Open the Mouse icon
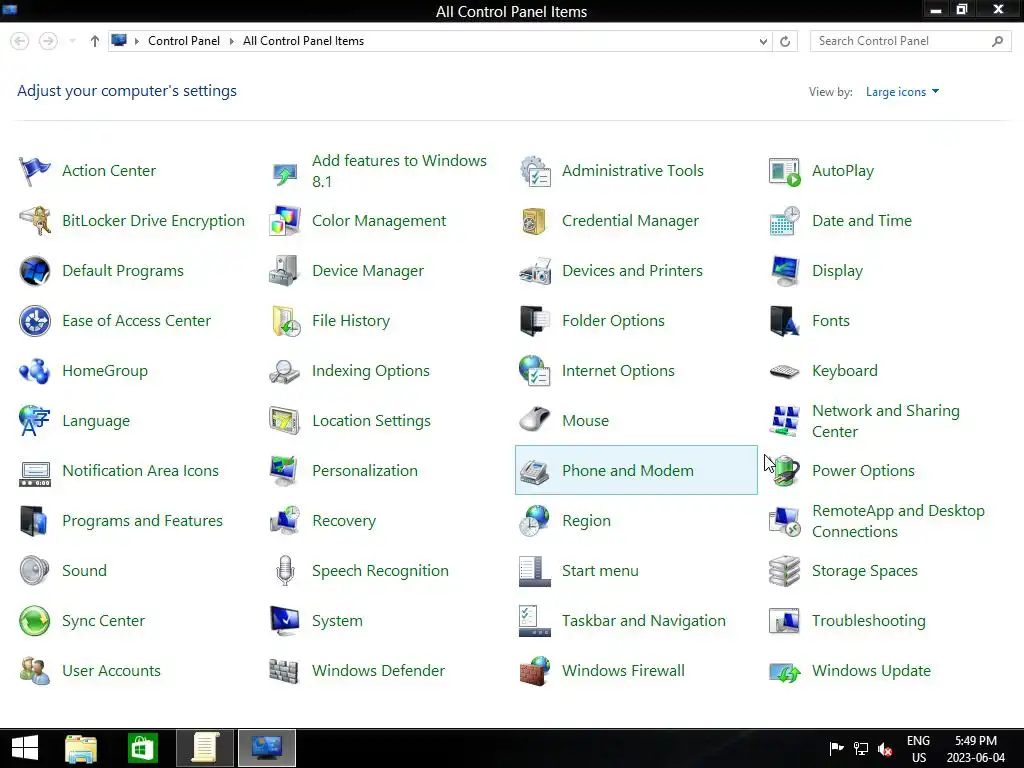Image resolution: width=1024 pixels, height=768 pixels. pos(535,421)
